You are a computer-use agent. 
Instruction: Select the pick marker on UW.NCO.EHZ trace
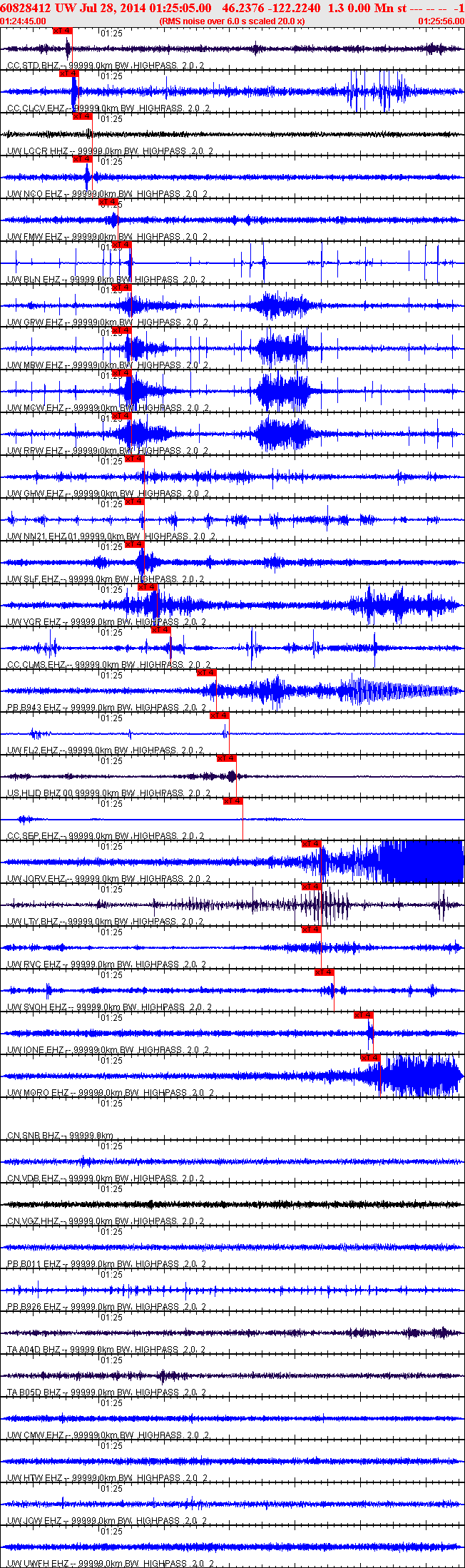tap(83, 159)
